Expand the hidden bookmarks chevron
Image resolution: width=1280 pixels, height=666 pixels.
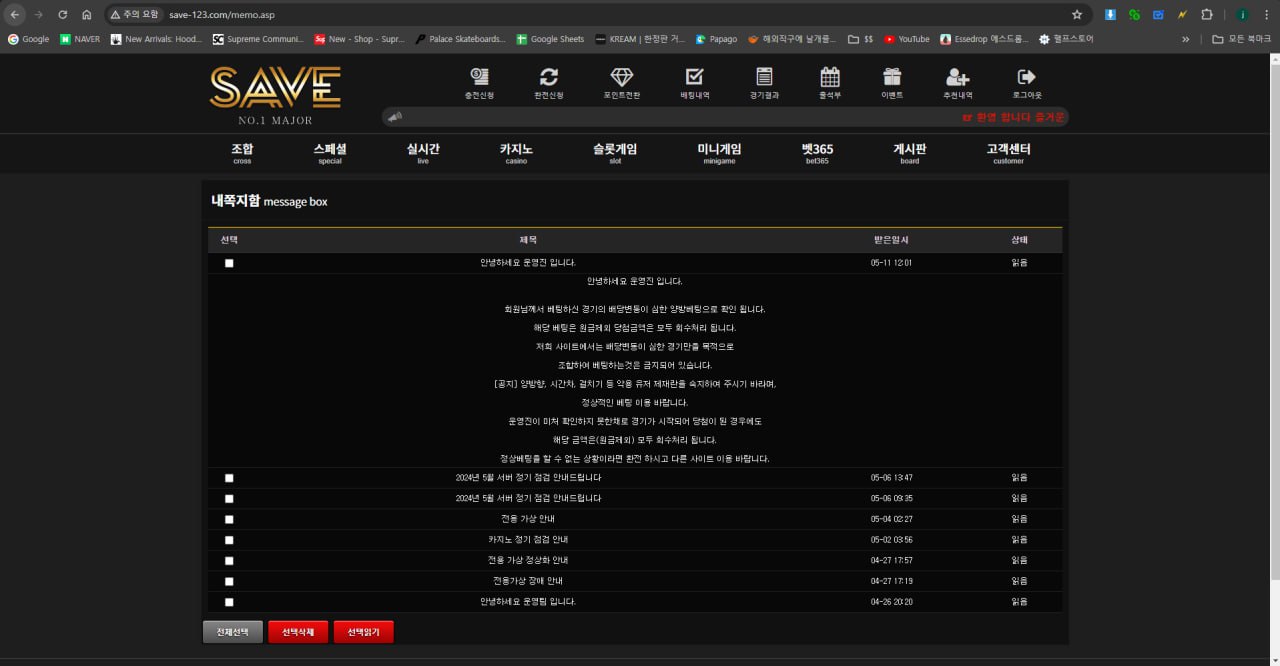tap(1186, 39)
